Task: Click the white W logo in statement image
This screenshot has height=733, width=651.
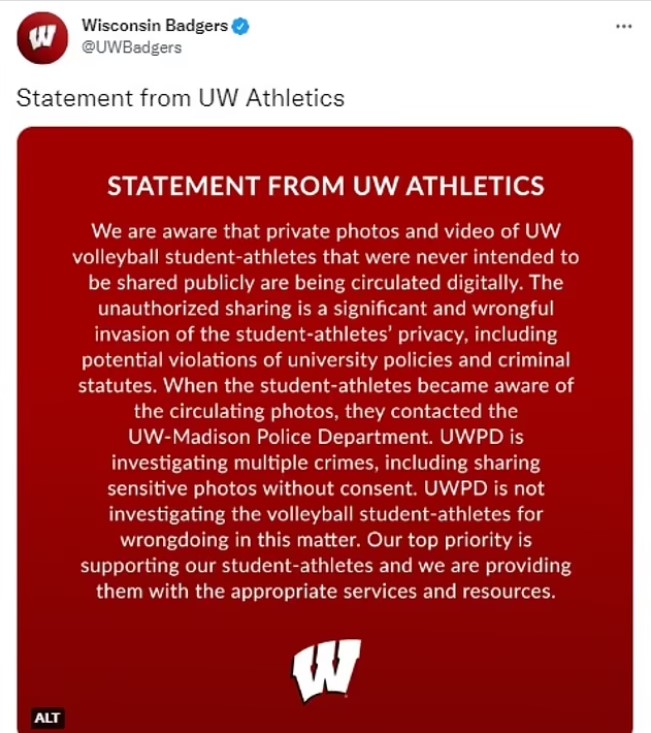Action: [326, 670]
